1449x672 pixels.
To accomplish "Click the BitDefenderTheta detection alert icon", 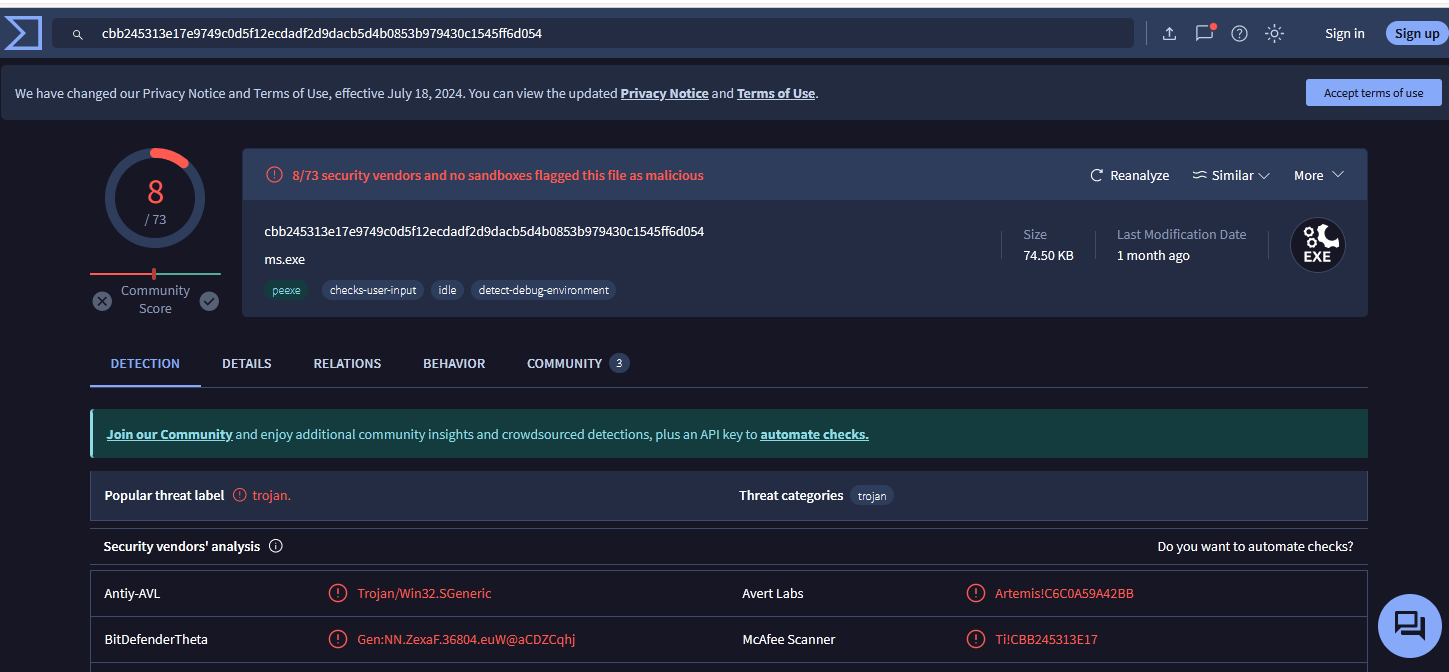I will tap(338, 639).
